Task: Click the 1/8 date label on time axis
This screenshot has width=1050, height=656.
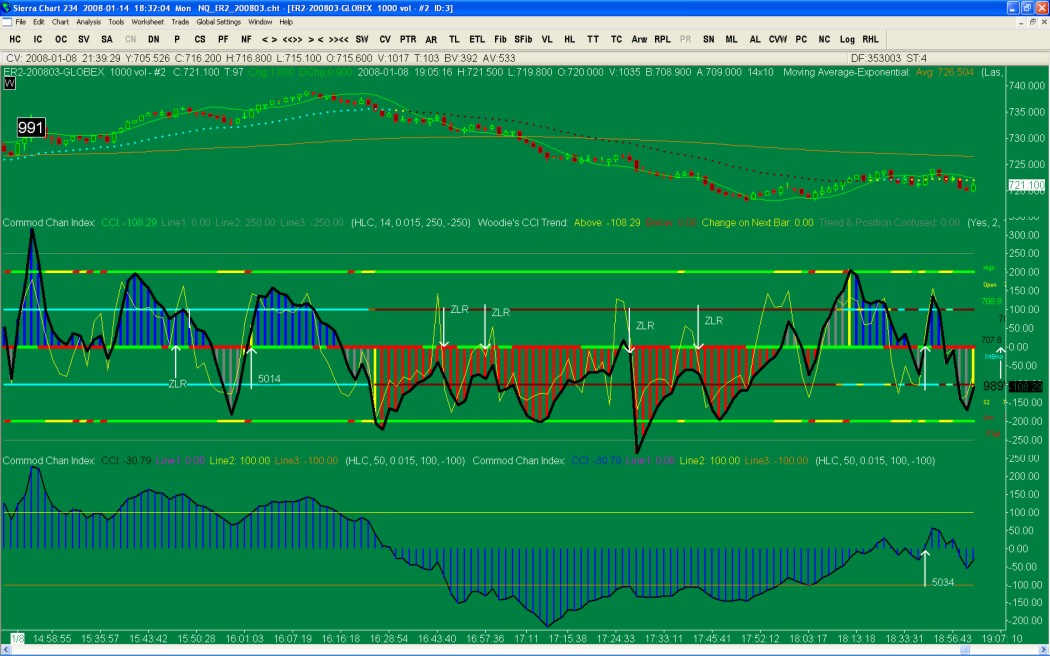Action: pos(17,639)
